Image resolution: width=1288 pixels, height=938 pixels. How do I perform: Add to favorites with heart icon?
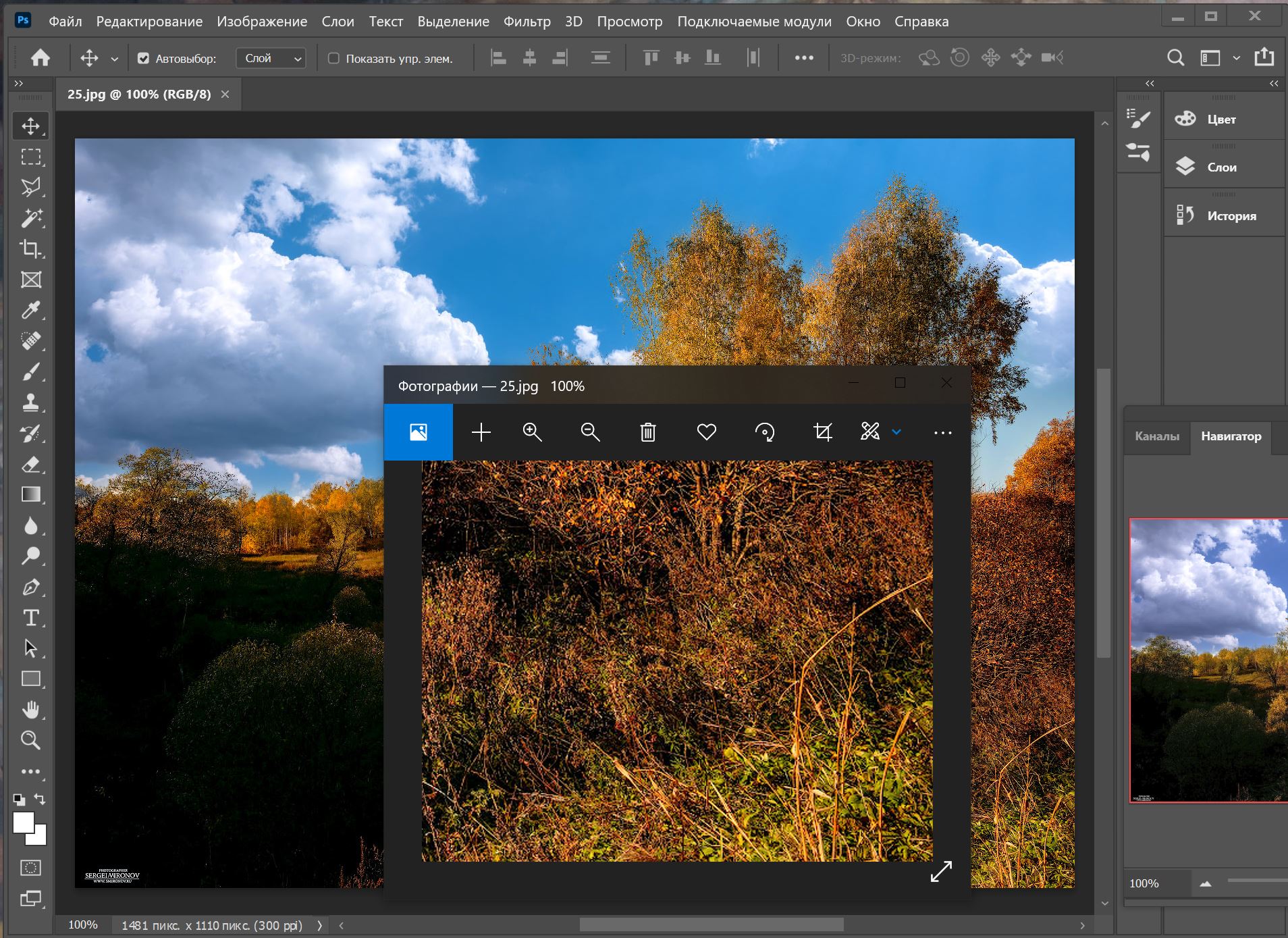tap(706, 432)
